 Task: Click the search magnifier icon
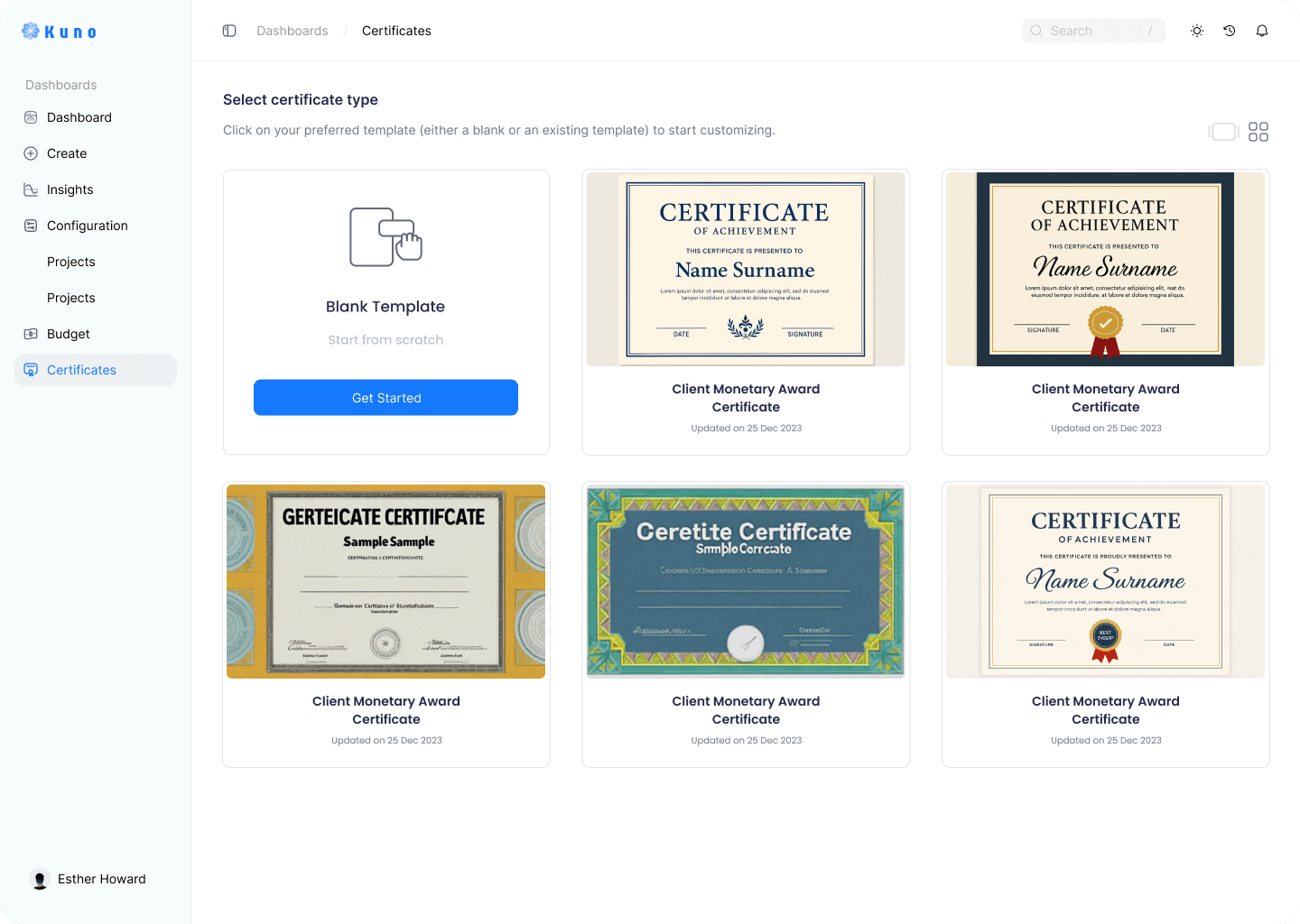point(1036,31)
